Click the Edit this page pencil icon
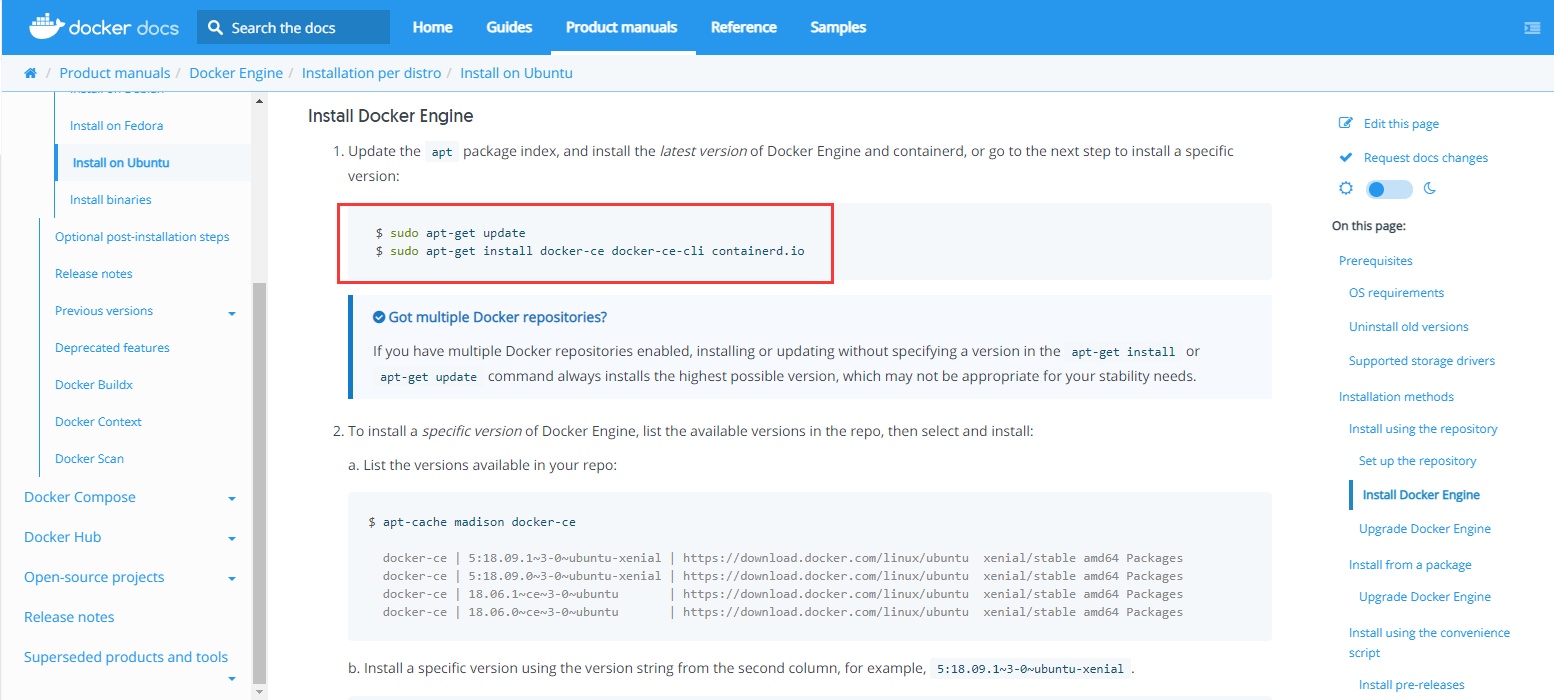This screenshot has height=700, width=1554. click(x=1346, y=123)
